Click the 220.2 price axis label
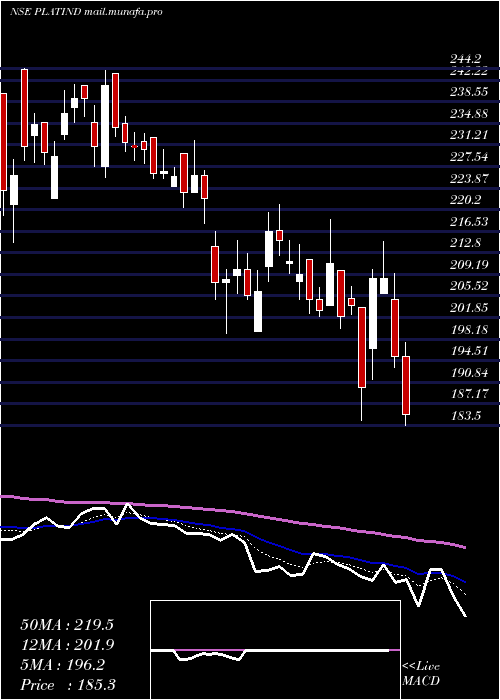This screenshot has height=700, width=500. pyautogui.click(x=465, y=200)
